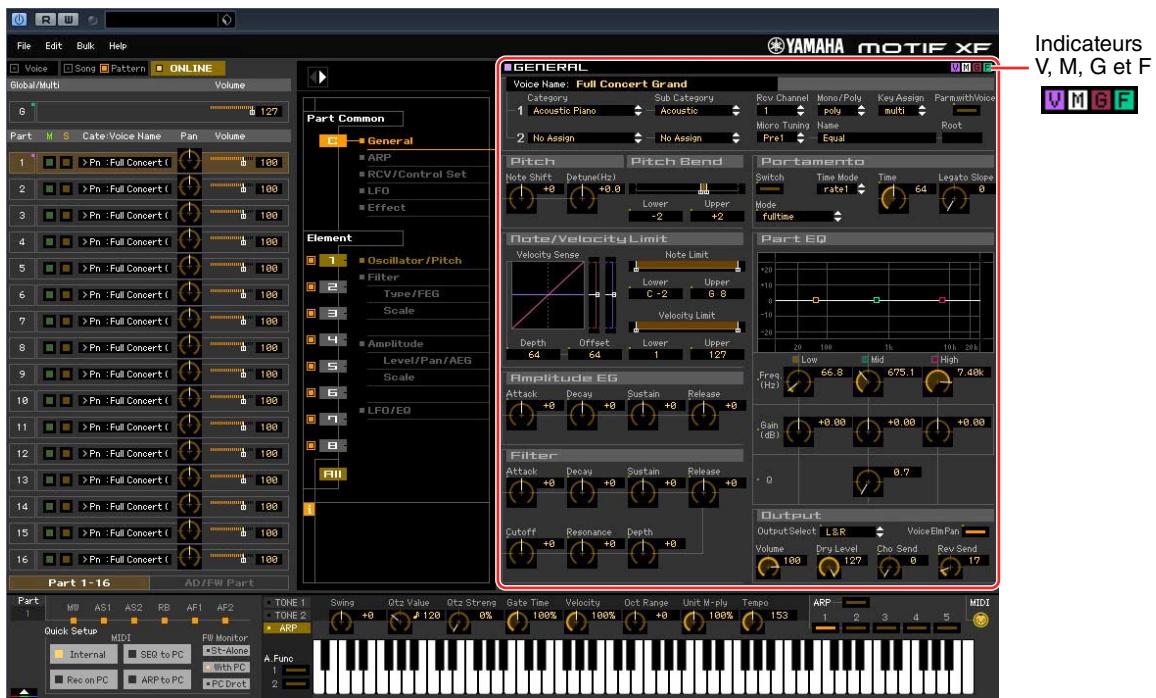Viewport: 1156px width, 698px height.
Task: Click the Output Volume knob
Action: click(x=768, y=567)
